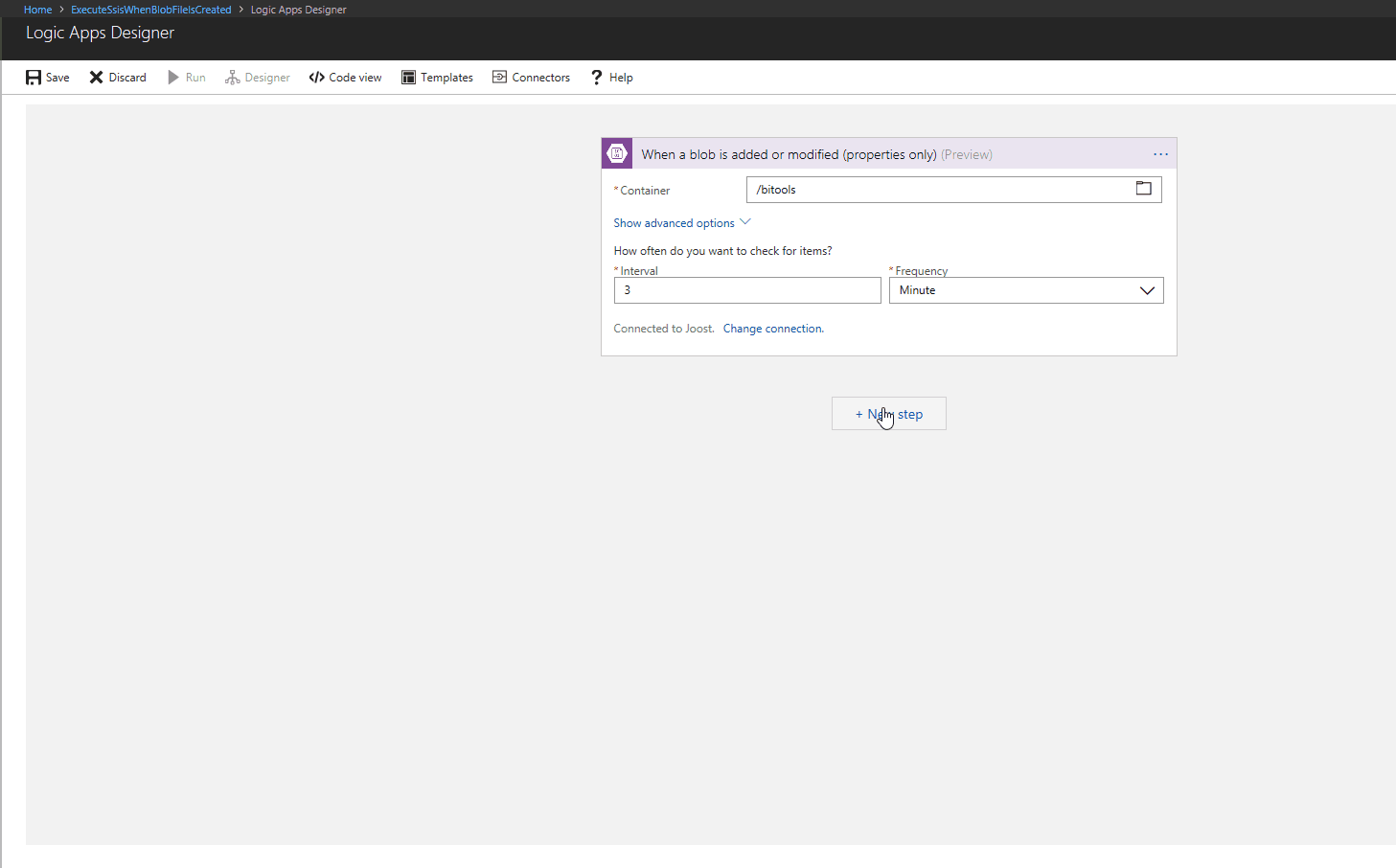Click the blob trigger connector icon
Viewport: 1396px width, 868px height.
pos(616,152)
